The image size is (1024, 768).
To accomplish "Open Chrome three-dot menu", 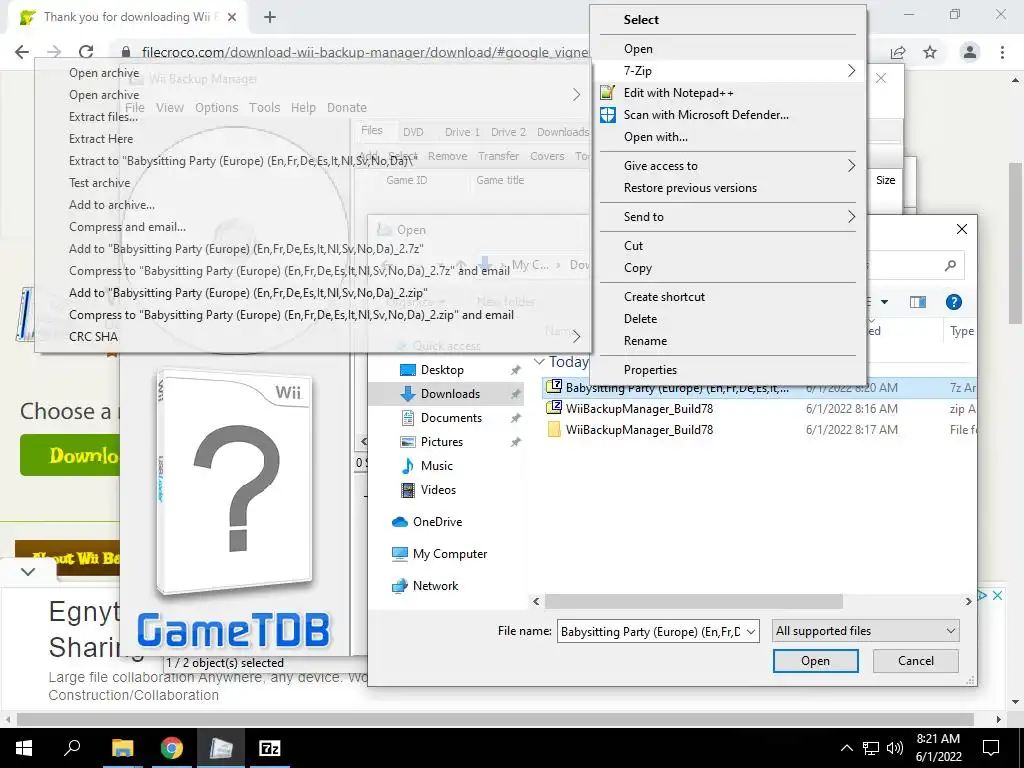I will click(x=1002, y=52).
